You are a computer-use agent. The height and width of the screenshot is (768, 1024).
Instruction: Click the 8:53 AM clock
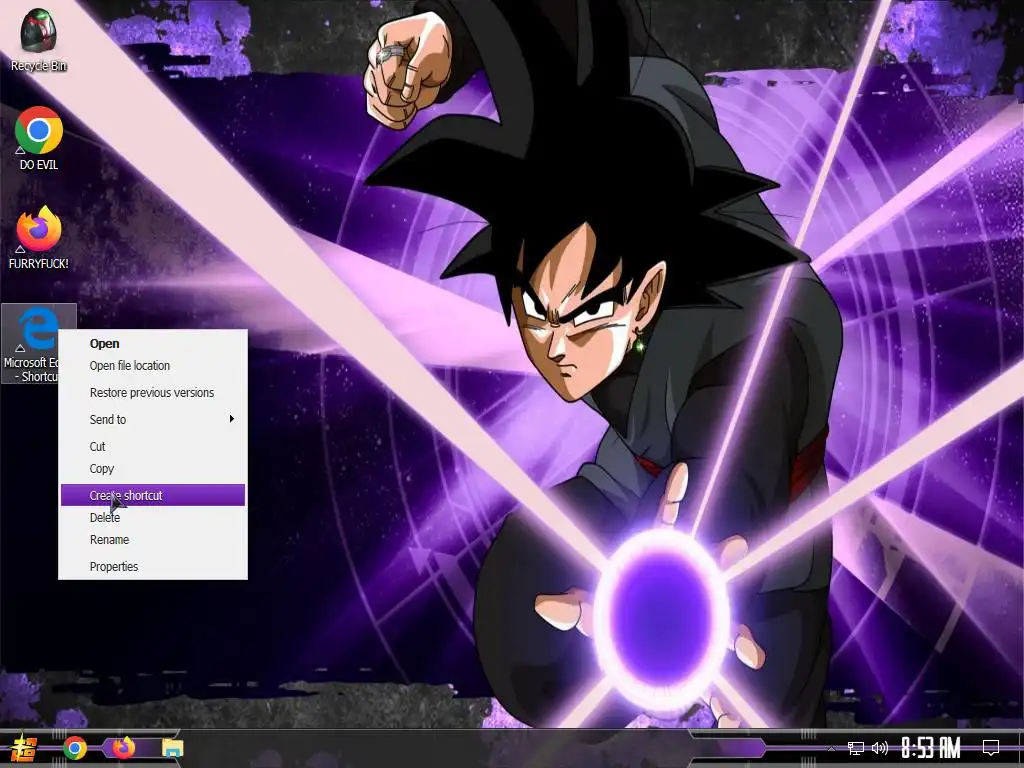pos(931,748)
